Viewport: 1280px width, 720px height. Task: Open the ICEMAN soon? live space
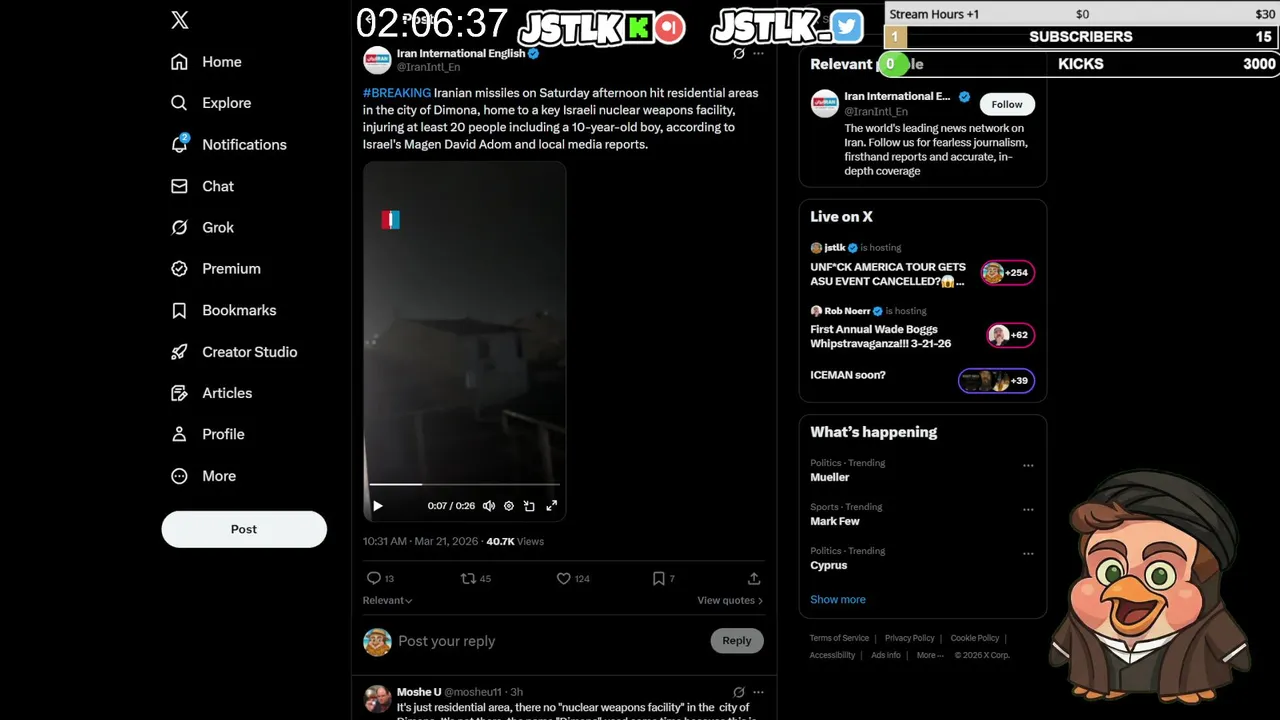point(848,375)
